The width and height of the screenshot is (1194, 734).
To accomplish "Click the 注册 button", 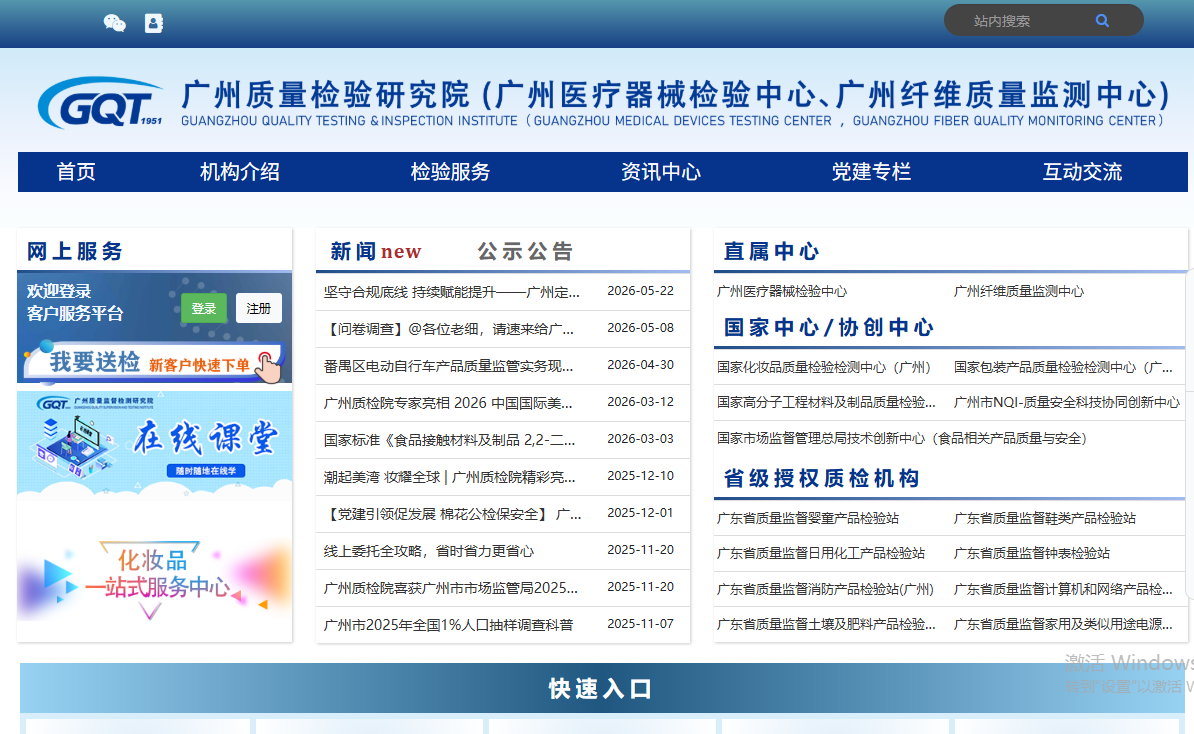I will 258,308.
